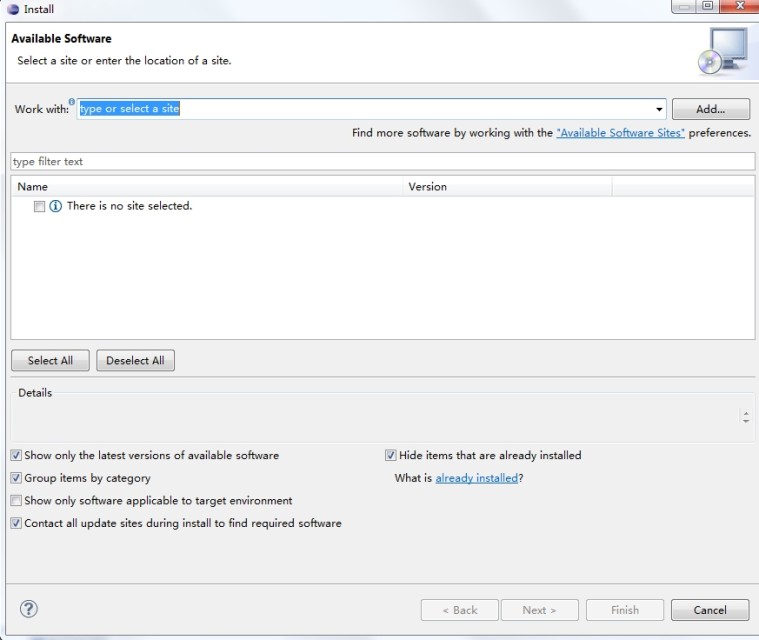The width and height of the screenshot is (759, 640).
Task: Click the Help question mark icon
Action: click(29, 609)
